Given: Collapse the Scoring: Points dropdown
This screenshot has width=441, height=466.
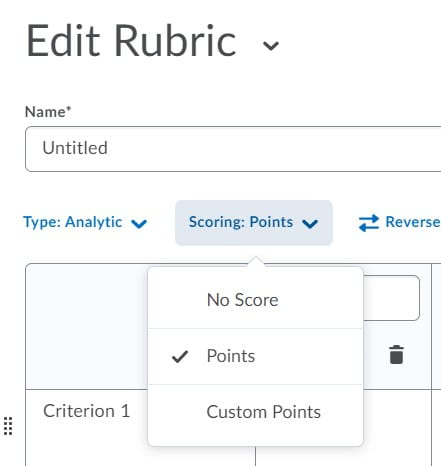Looking at the screenshot, I should click(x=254, y=223).
